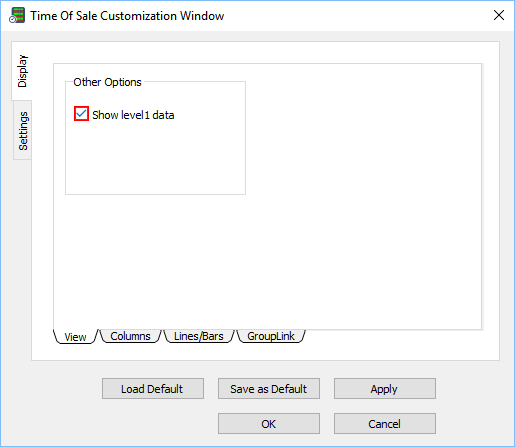
Task: Confirm the dialog with OK
Action: [x=269, y=424]
